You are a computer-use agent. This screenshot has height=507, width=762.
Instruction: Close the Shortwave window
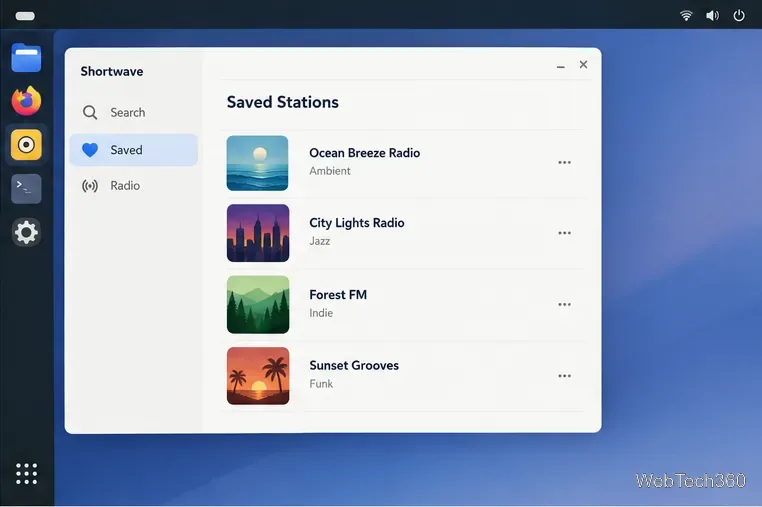coord(583,65)
